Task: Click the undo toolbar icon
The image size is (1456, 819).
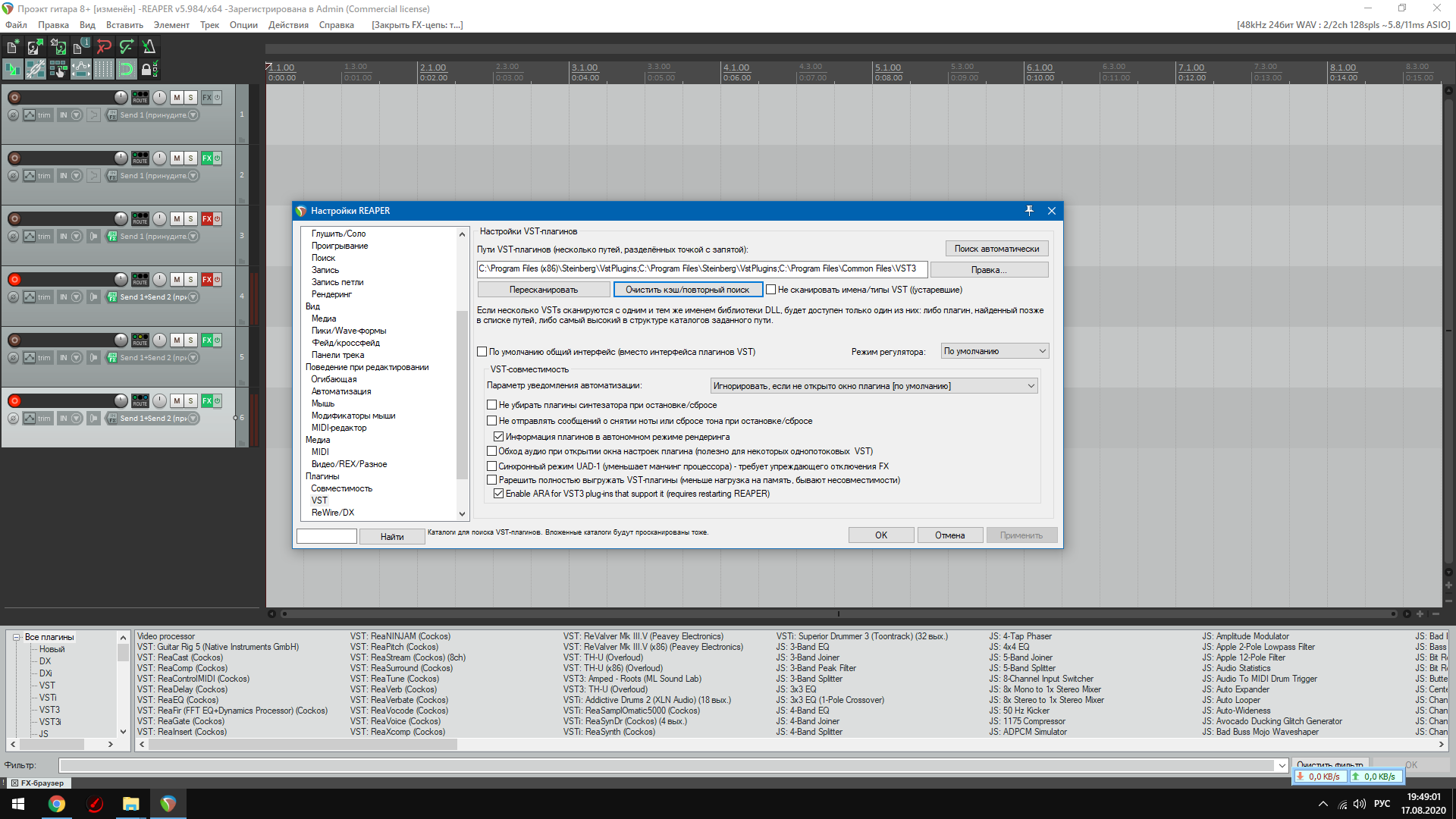Action: pyautogui.click(x=104, y=47)
